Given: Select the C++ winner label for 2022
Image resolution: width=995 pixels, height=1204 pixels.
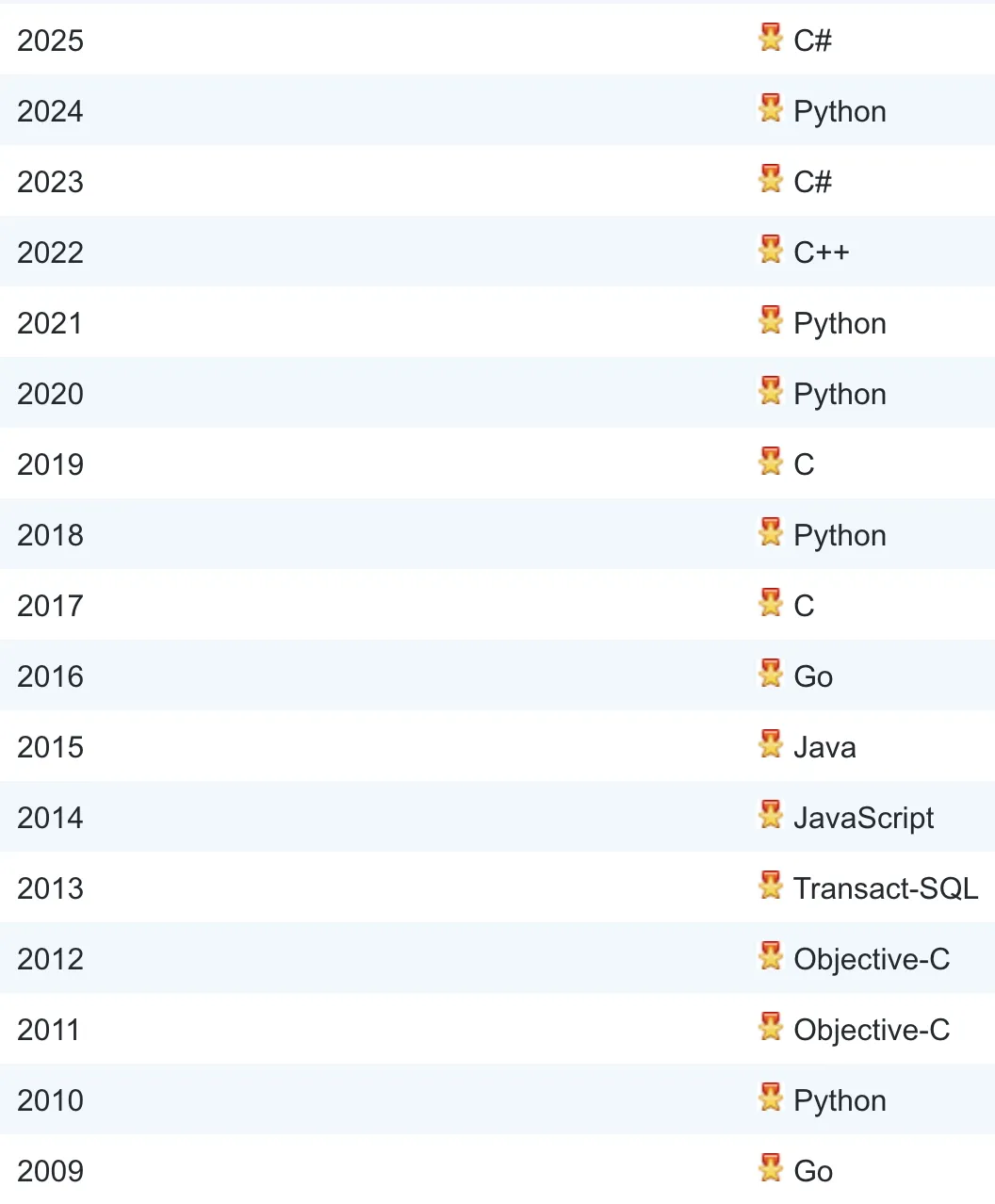Looking at the screenshot, I should [822, 252].
